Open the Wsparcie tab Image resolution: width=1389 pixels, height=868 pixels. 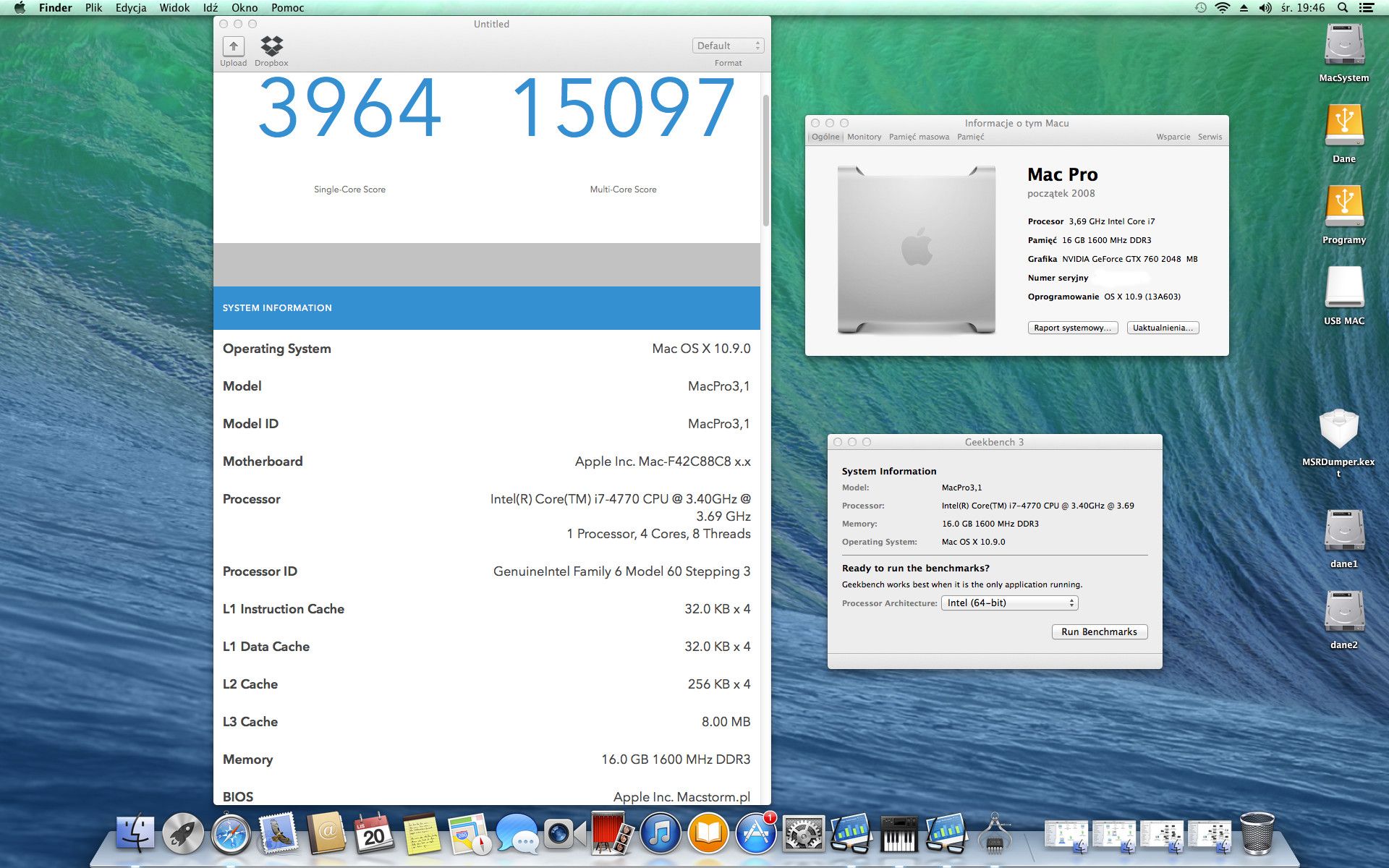point(1173,137)
